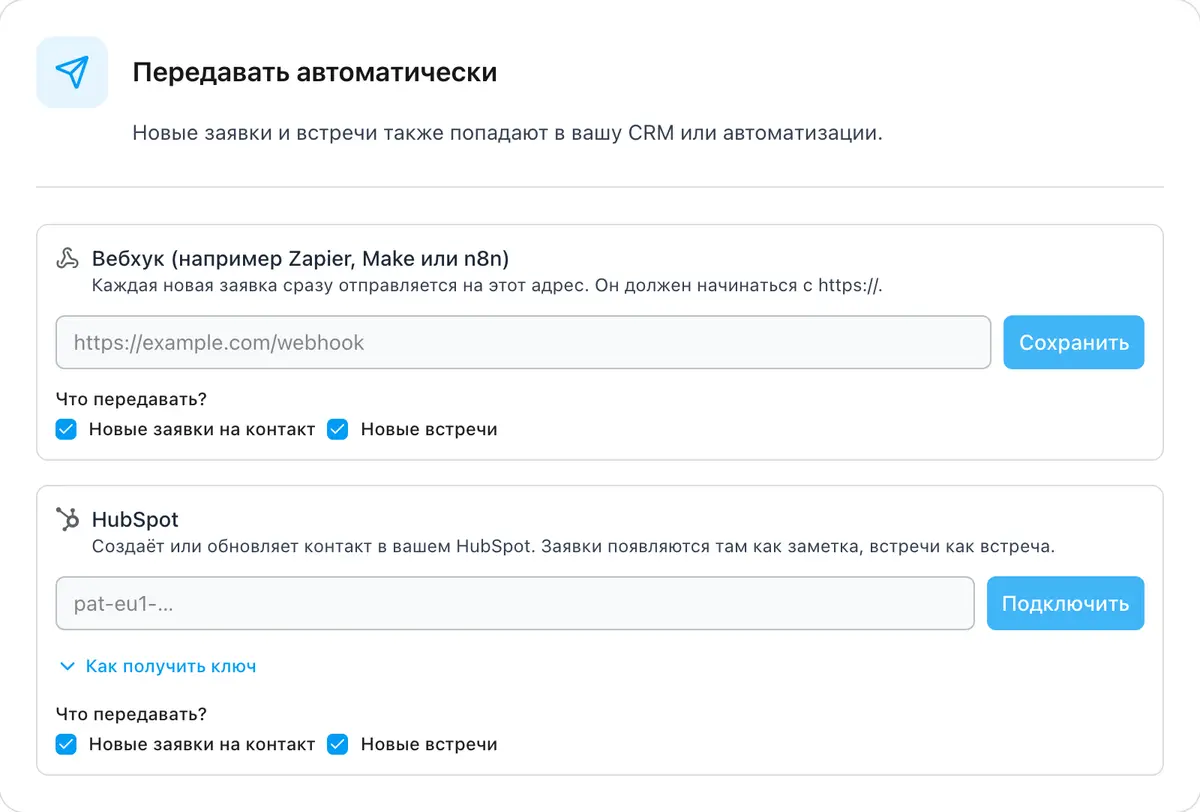Click the Подключить button
This screenshot has width=1200, height=812.
pyautogui.click(x=1066, y=603)
